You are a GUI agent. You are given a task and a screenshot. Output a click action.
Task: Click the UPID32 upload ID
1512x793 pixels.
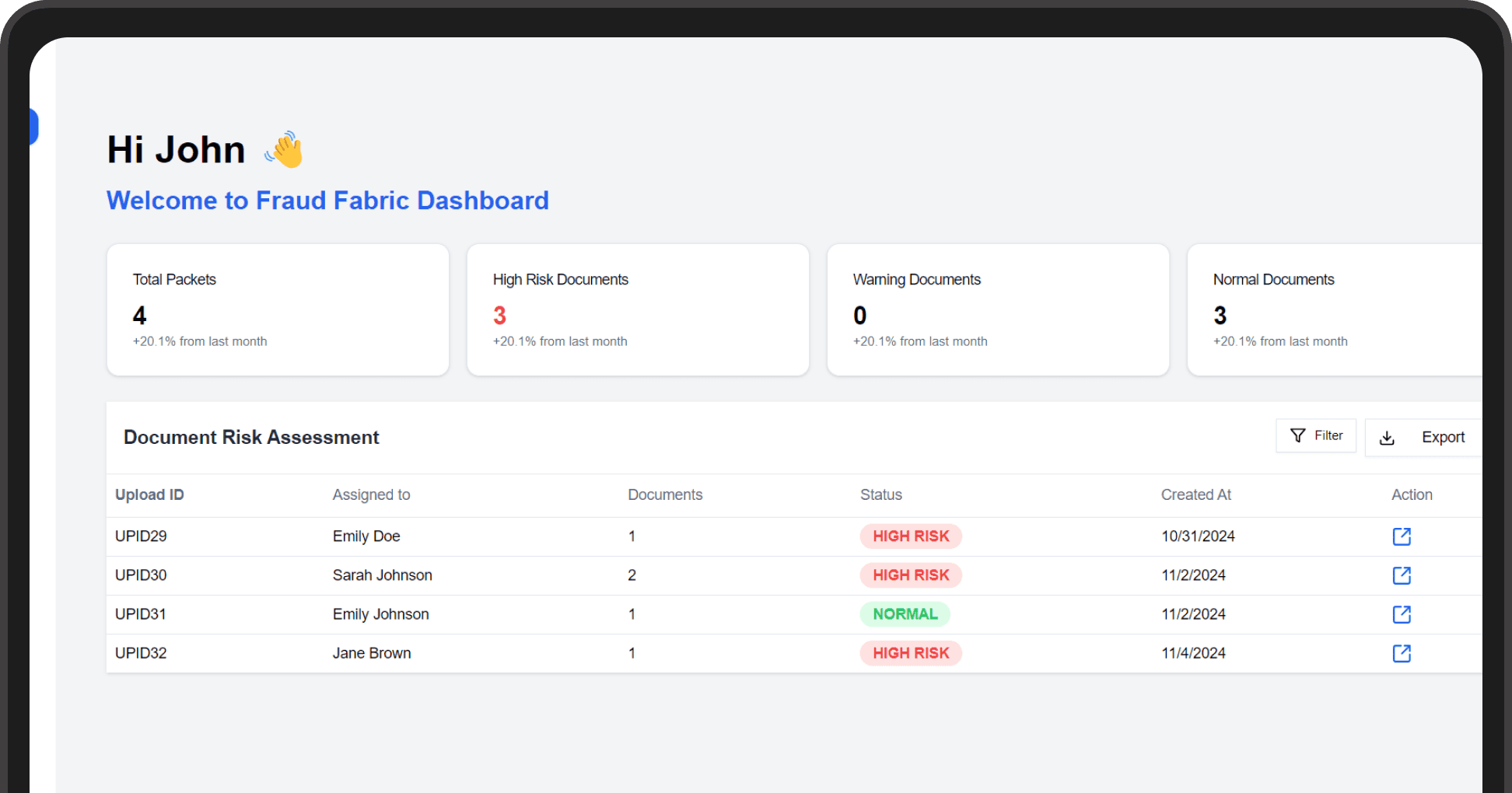(141, 653)
